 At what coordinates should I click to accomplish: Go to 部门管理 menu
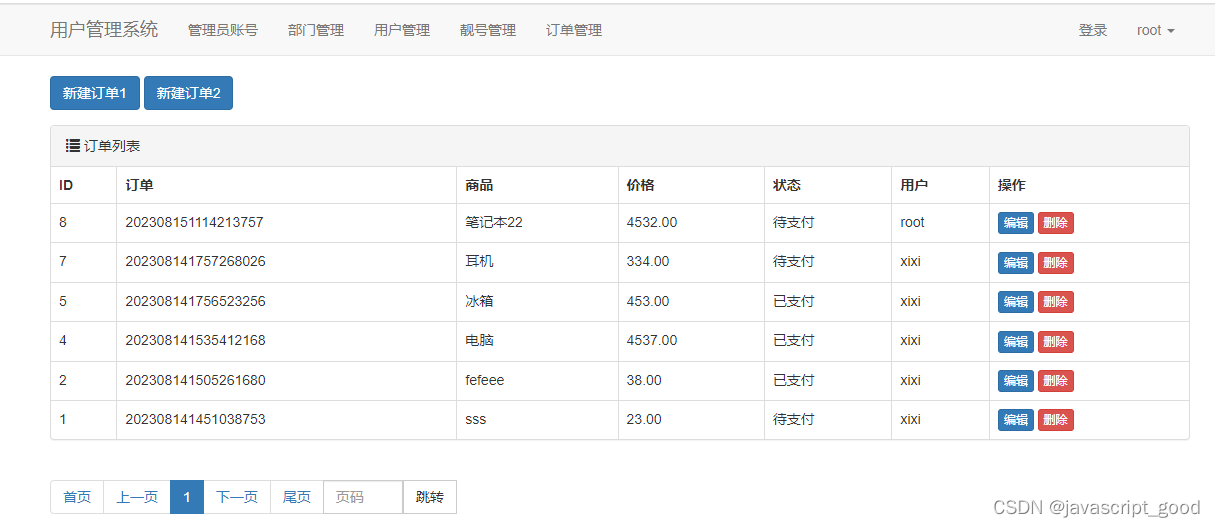click(316, 30)
